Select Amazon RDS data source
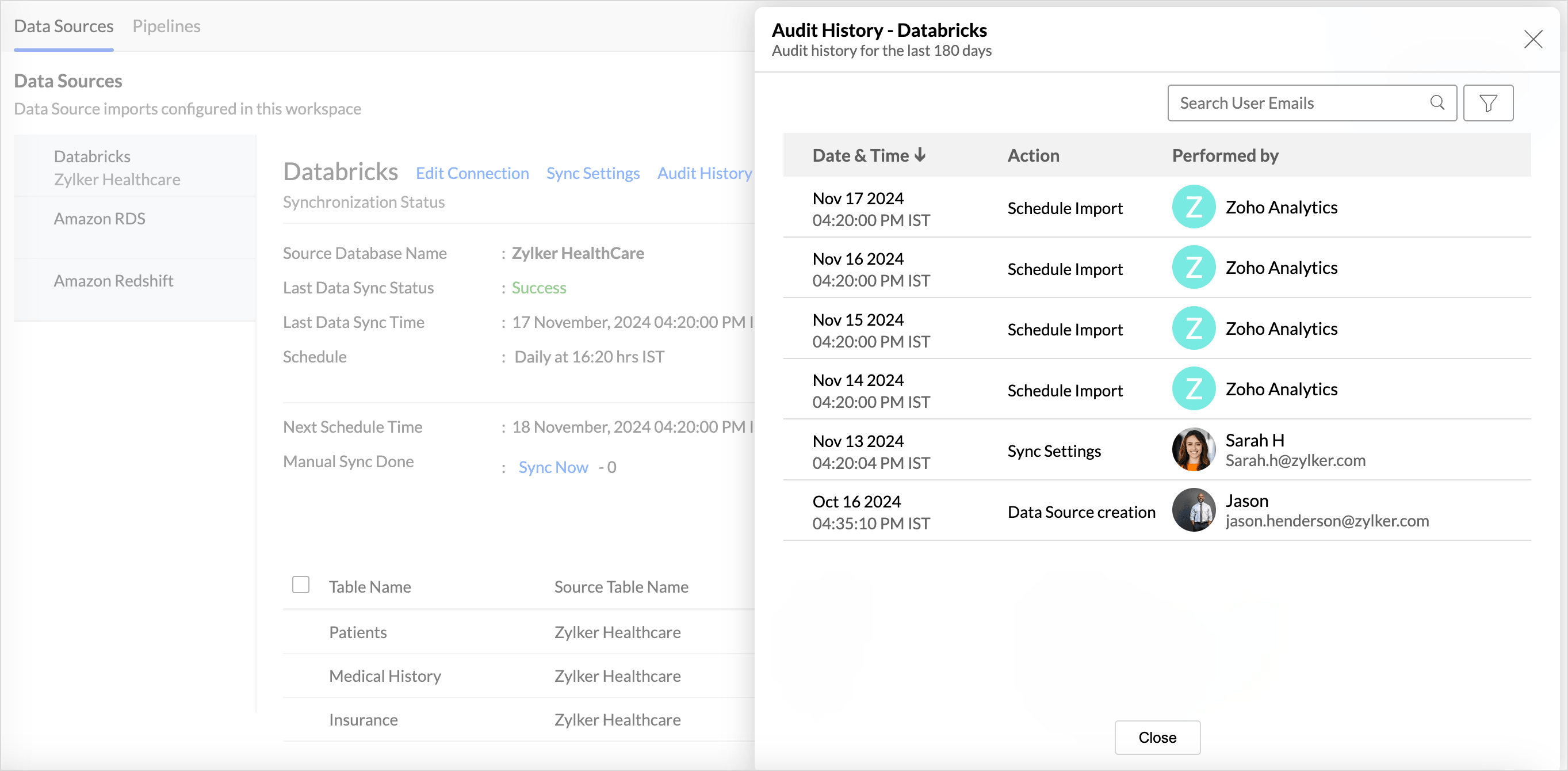Screen dimensions: 1568x771 (x=99, y=219)
